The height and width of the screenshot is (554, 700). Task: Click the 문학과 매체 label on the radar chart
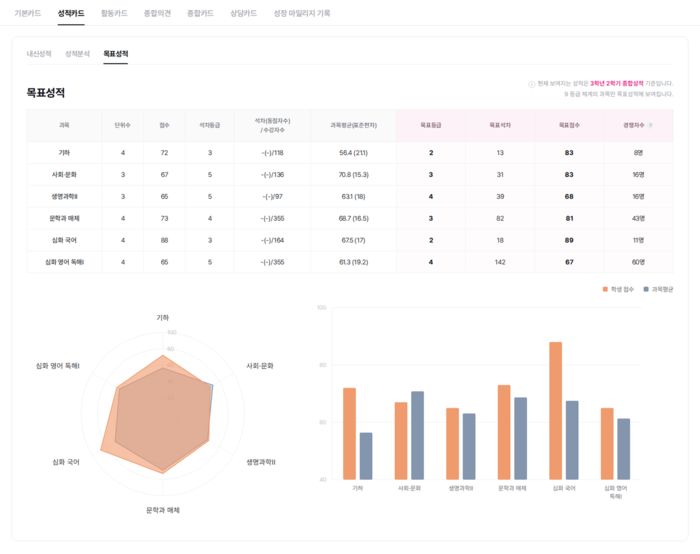162,510
